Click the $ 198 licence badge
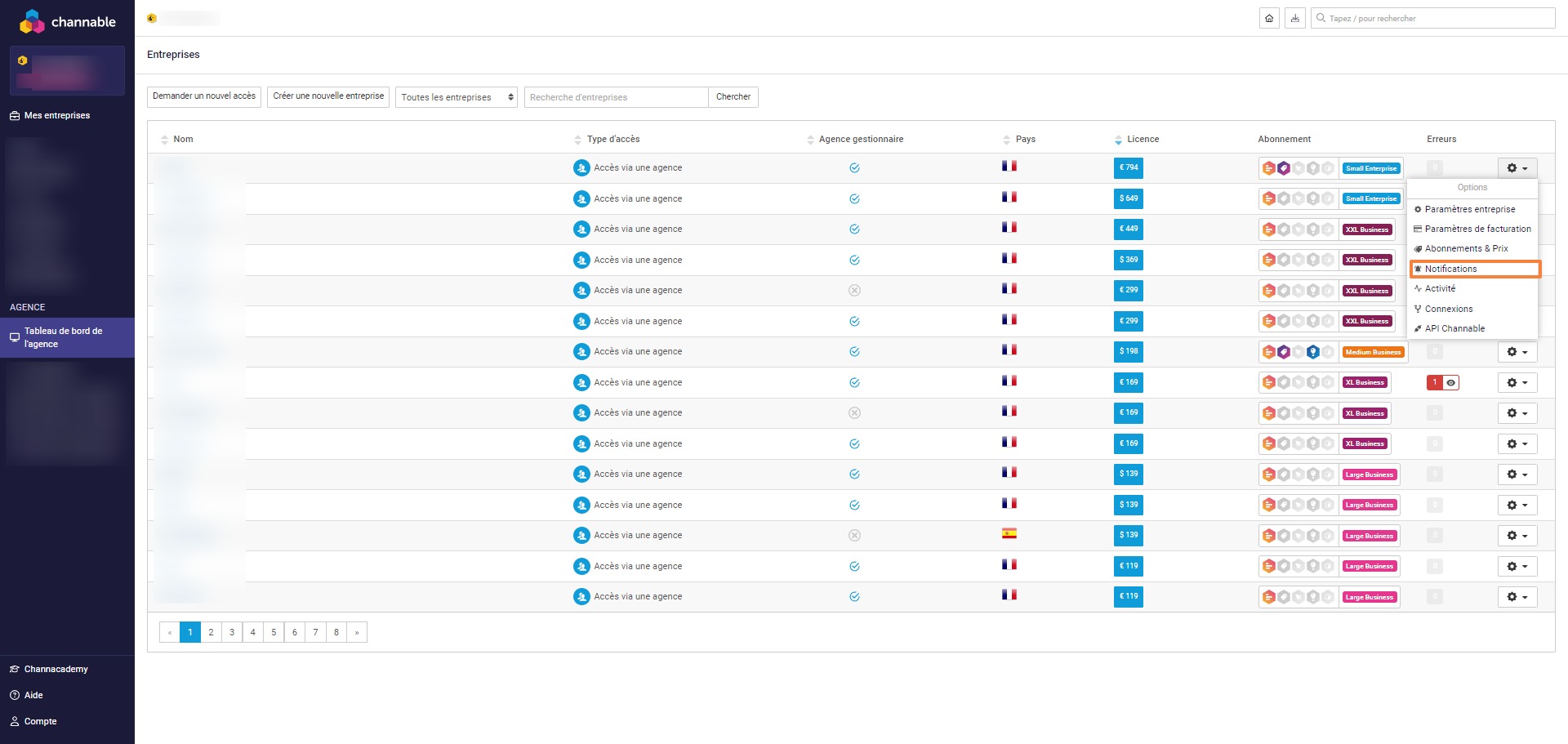This screenshot has height=744, width=1568. click(x=1129, y=352)
